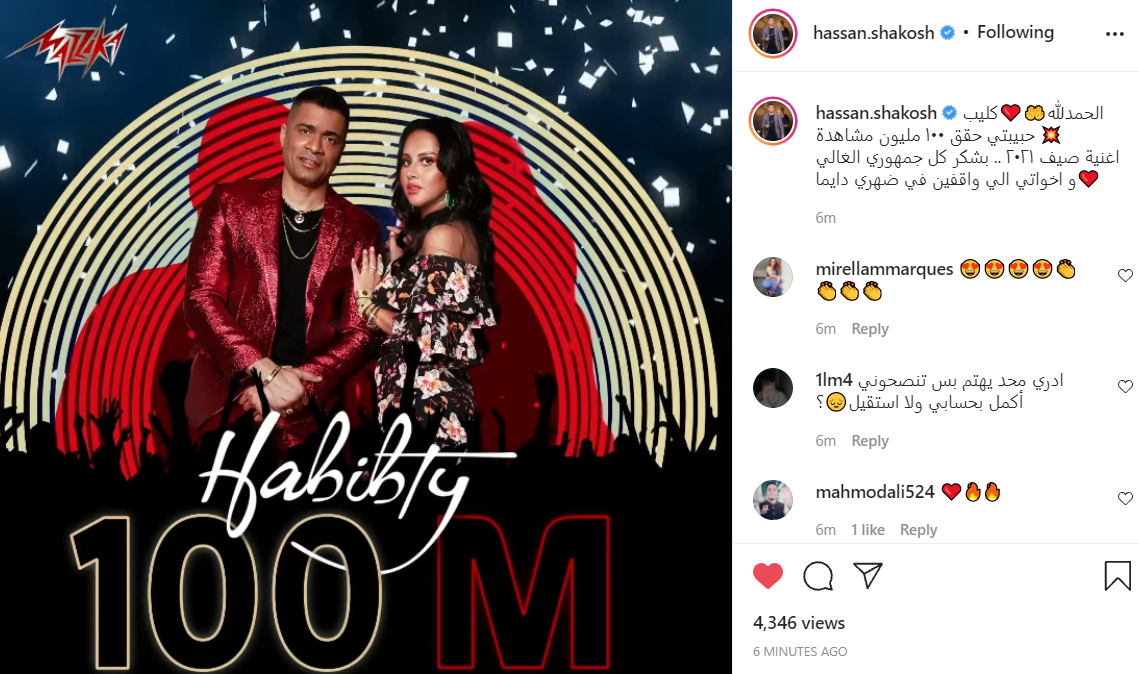Show the 4,346 views count details

[x=799, y=623]
